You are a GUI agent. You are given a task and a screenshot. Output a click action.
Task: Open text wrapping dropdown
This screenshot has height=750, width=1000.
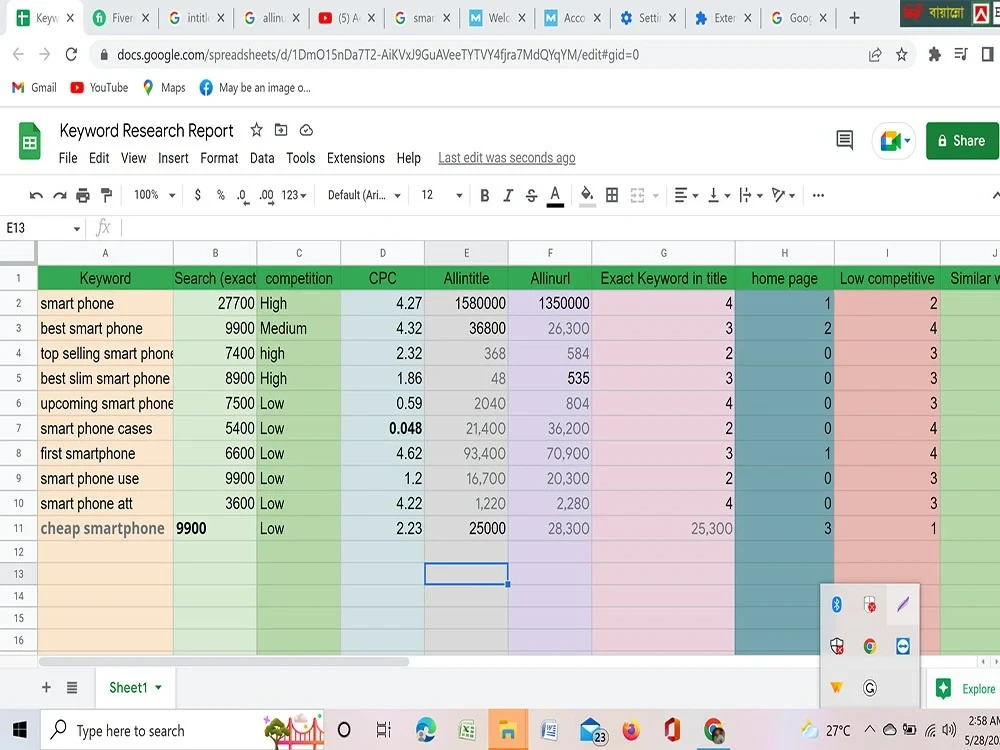(x=751, y=195)
